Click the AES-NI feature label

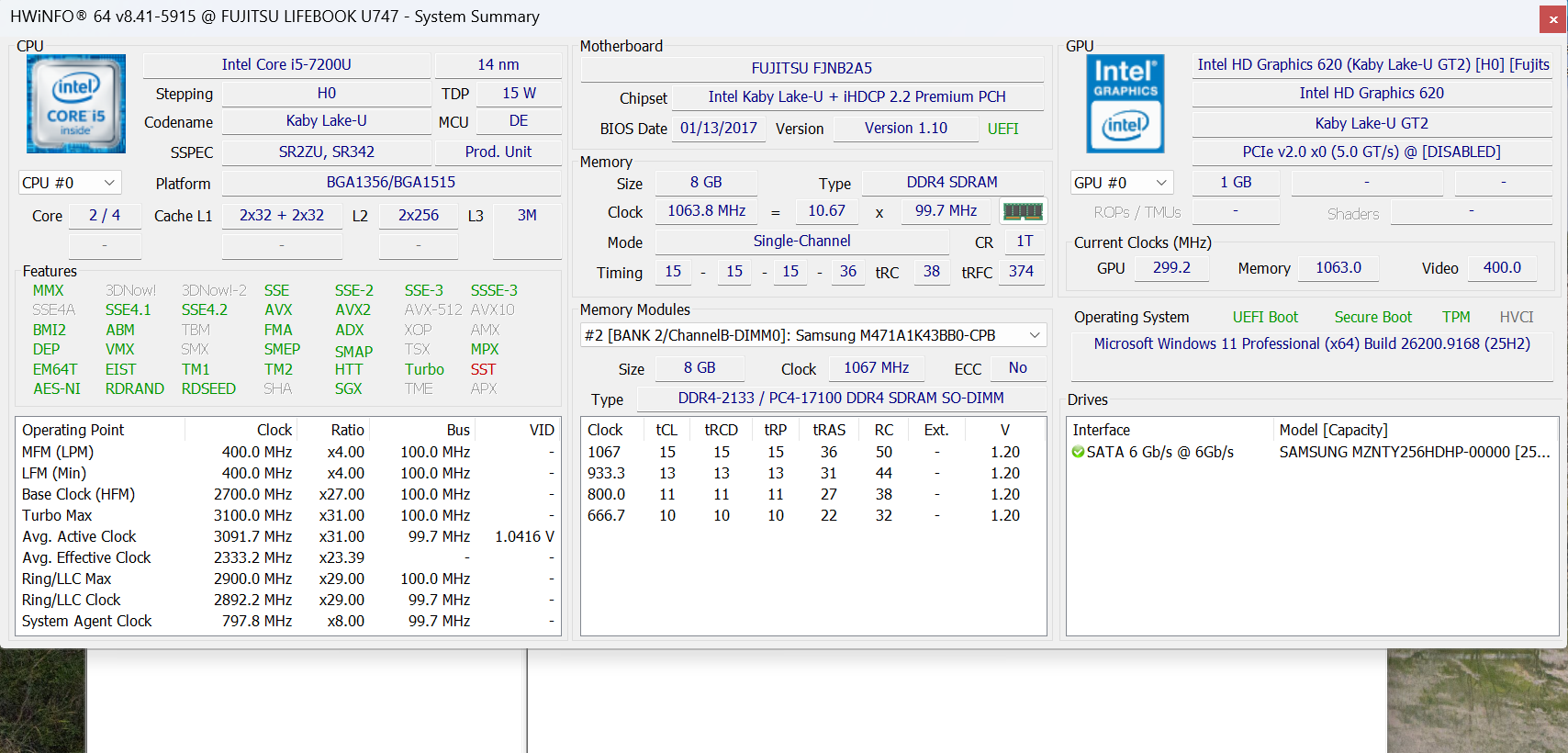57,388
